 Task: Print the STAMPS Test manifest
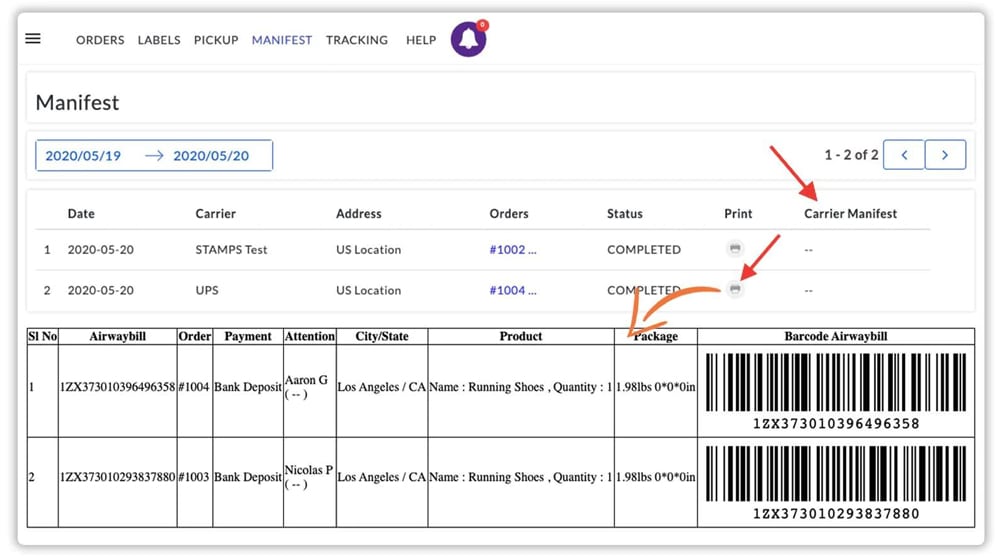(735, 248)
